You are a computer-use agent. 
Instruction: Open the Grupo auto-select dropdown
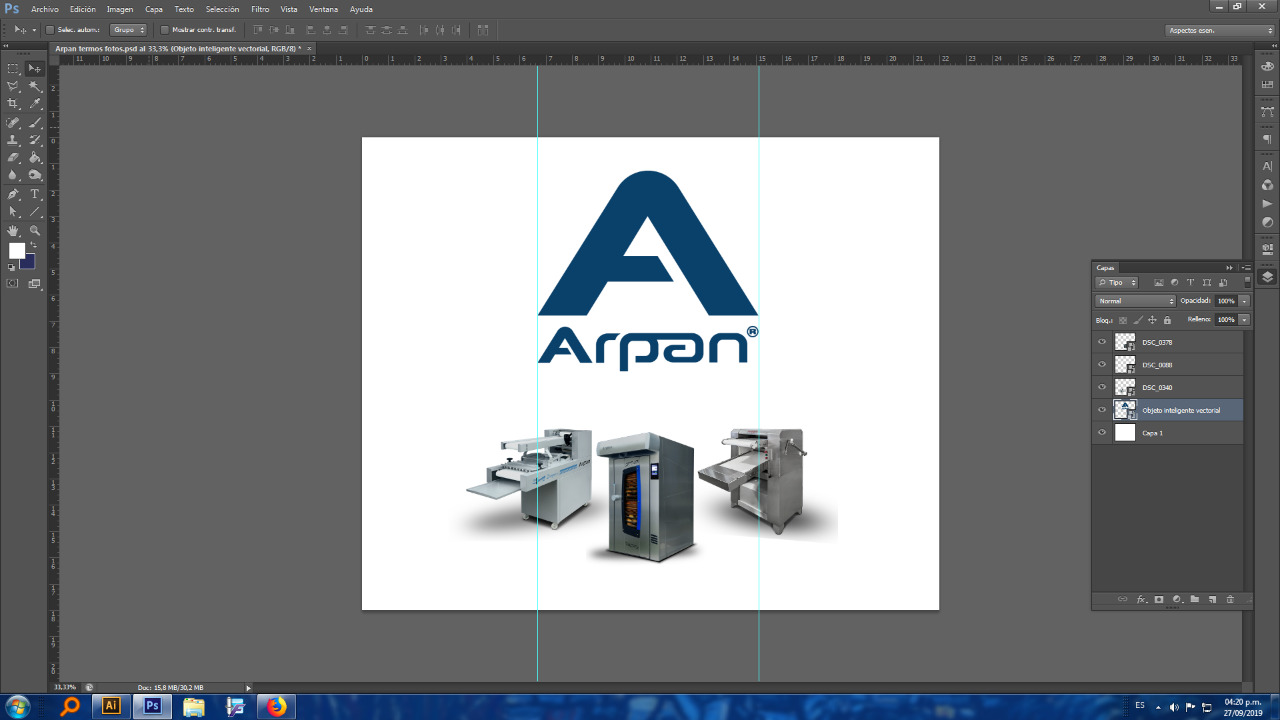[128, 30]
